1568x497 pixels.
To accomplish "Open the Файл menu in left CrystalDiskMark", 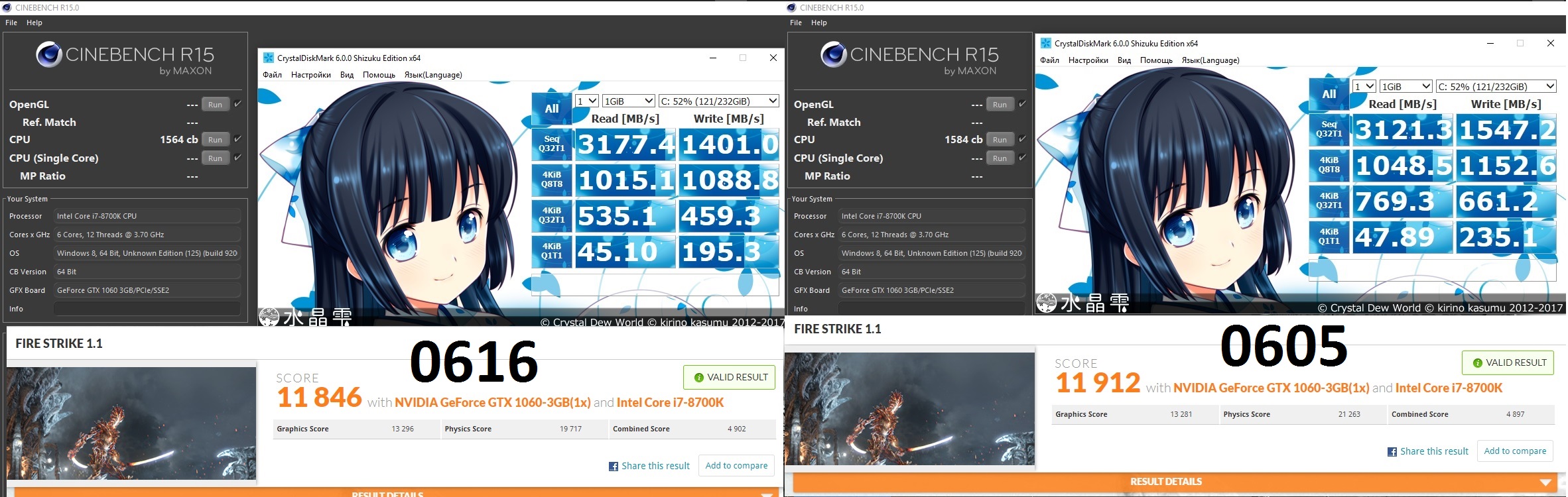I will click(x=273, y=75).
